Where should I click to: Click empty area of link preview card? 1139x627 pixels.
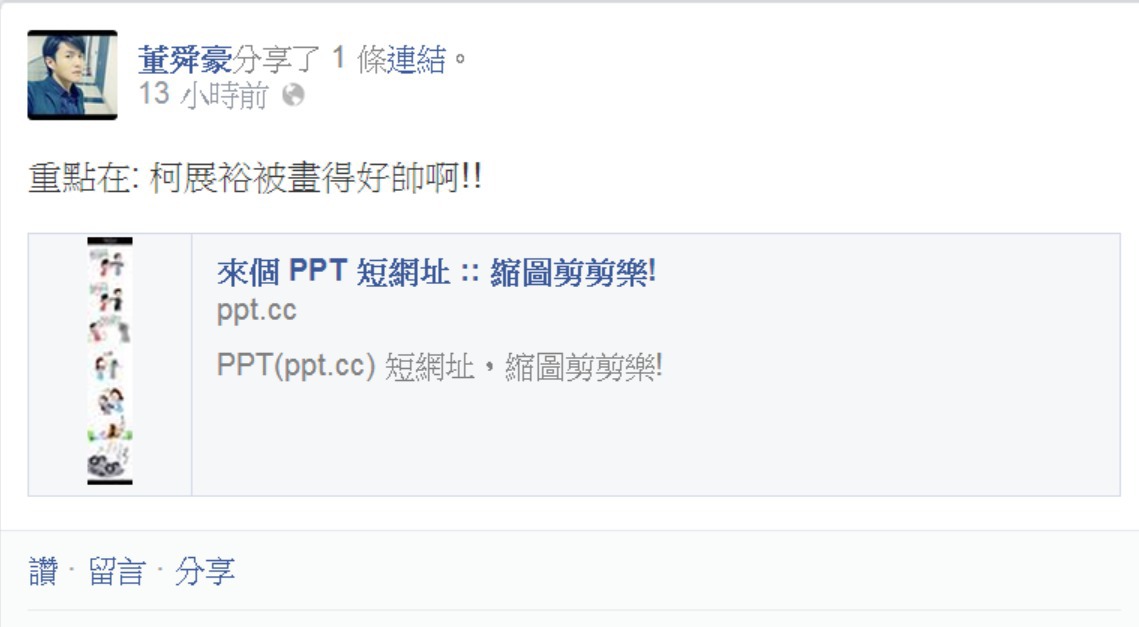click(799, 436)
